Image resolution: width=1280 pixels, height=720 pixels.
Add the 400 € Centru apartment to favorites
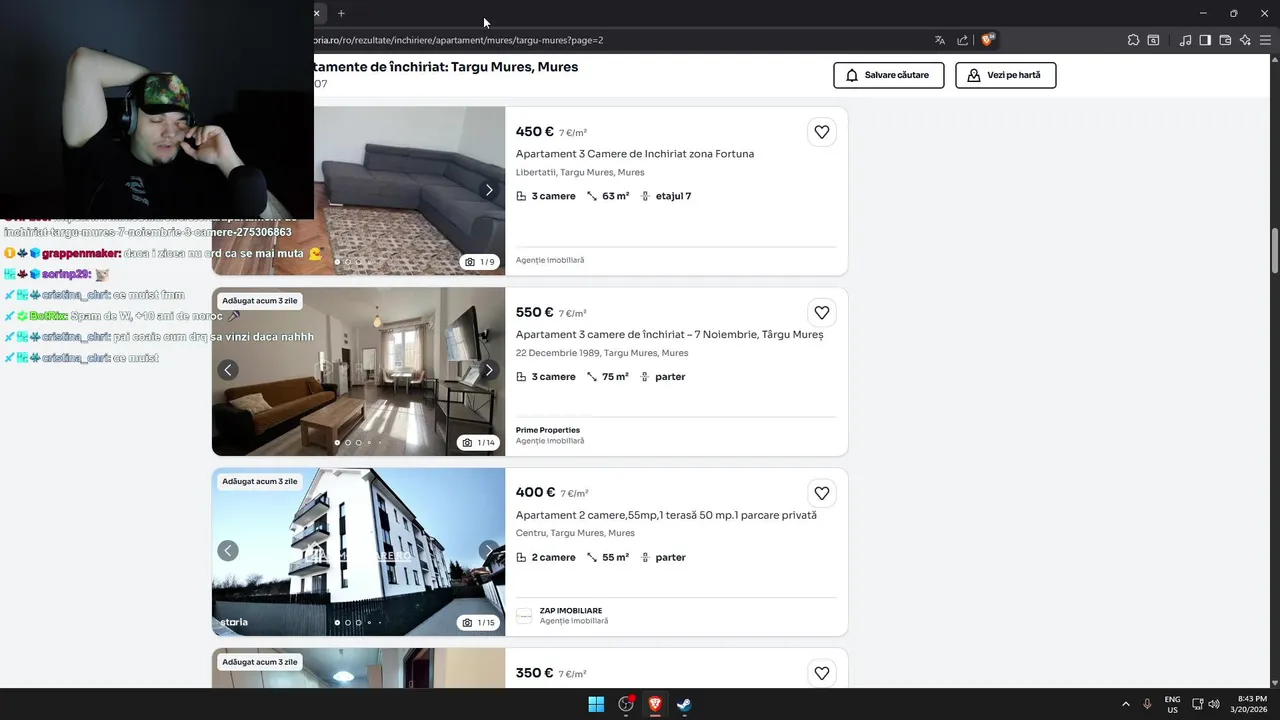(x=821, y=493)
